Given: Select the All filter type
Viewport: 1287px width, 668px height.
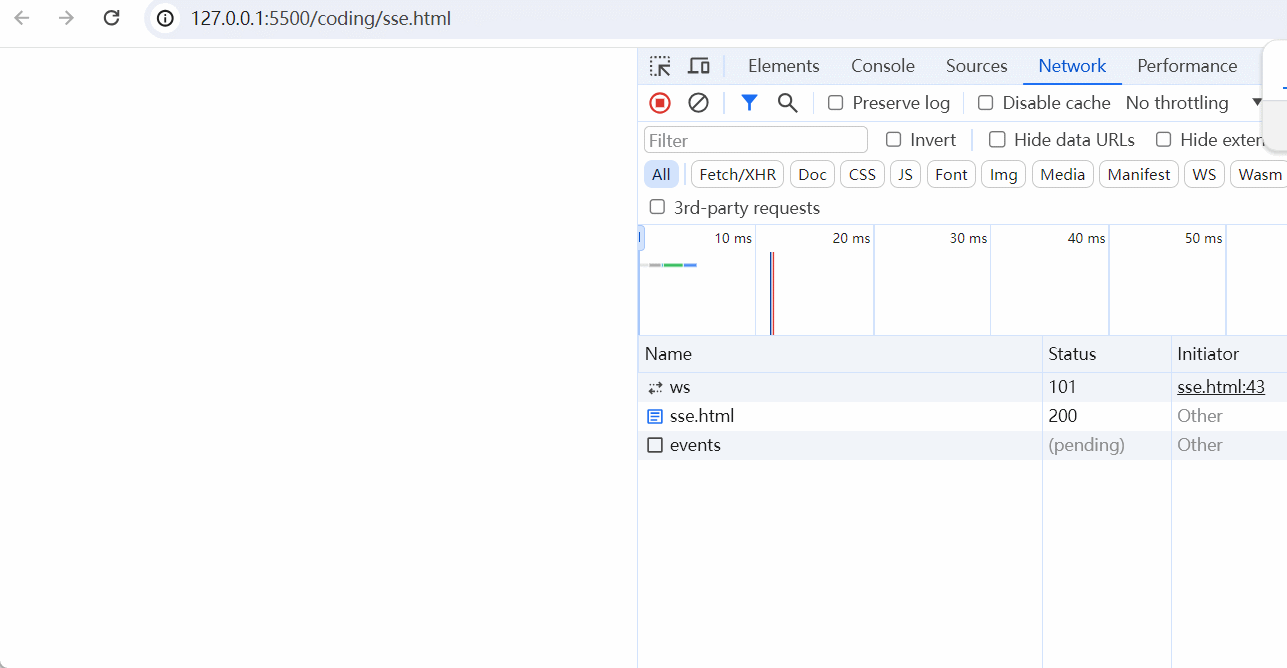Looking at the screenshot, I should (x=661, y=174).
